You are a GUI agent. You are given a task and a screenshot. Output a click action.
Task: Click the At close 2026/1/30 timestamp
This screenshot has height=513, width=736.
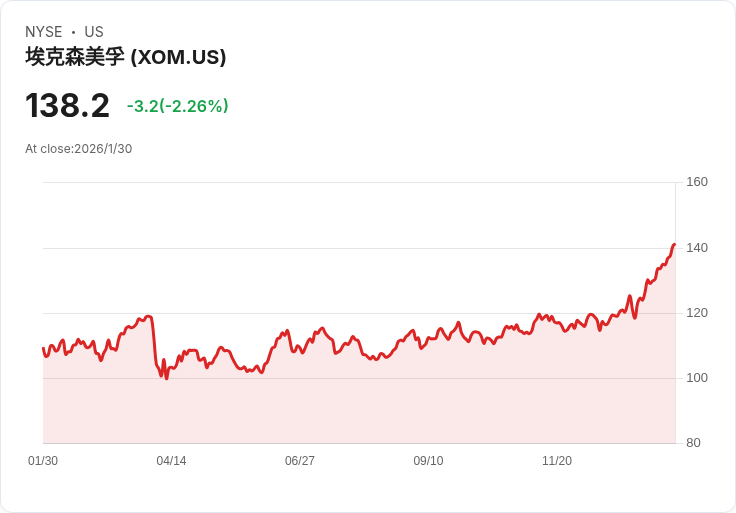click(78, 149)
